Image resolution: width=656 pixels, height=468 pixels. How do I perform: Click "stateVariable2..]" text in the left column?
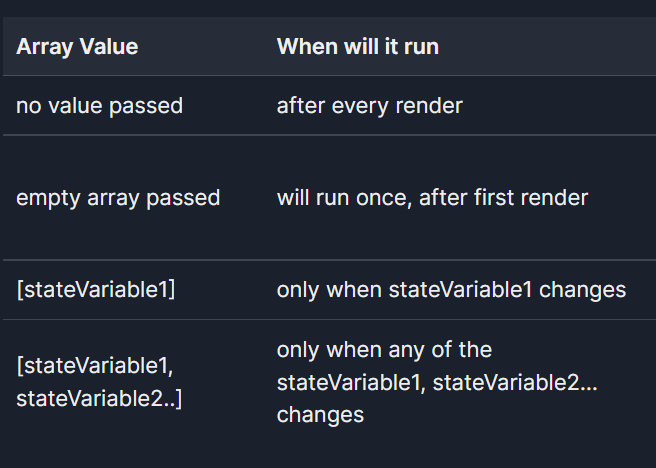click(x=99, y=400)
